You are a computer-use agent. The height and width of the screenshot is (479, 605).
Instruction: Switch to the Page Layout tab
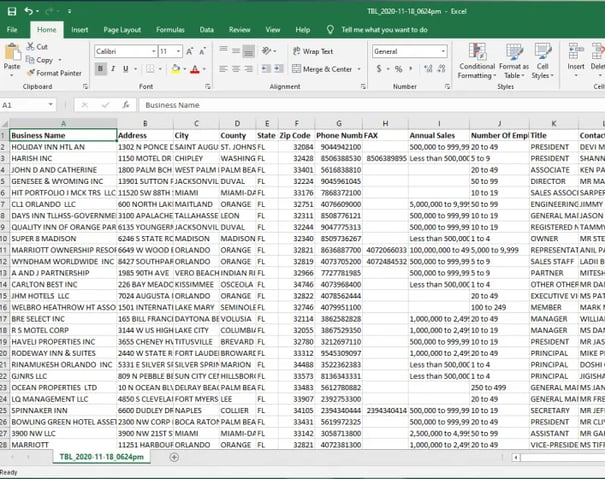point(122,30)
